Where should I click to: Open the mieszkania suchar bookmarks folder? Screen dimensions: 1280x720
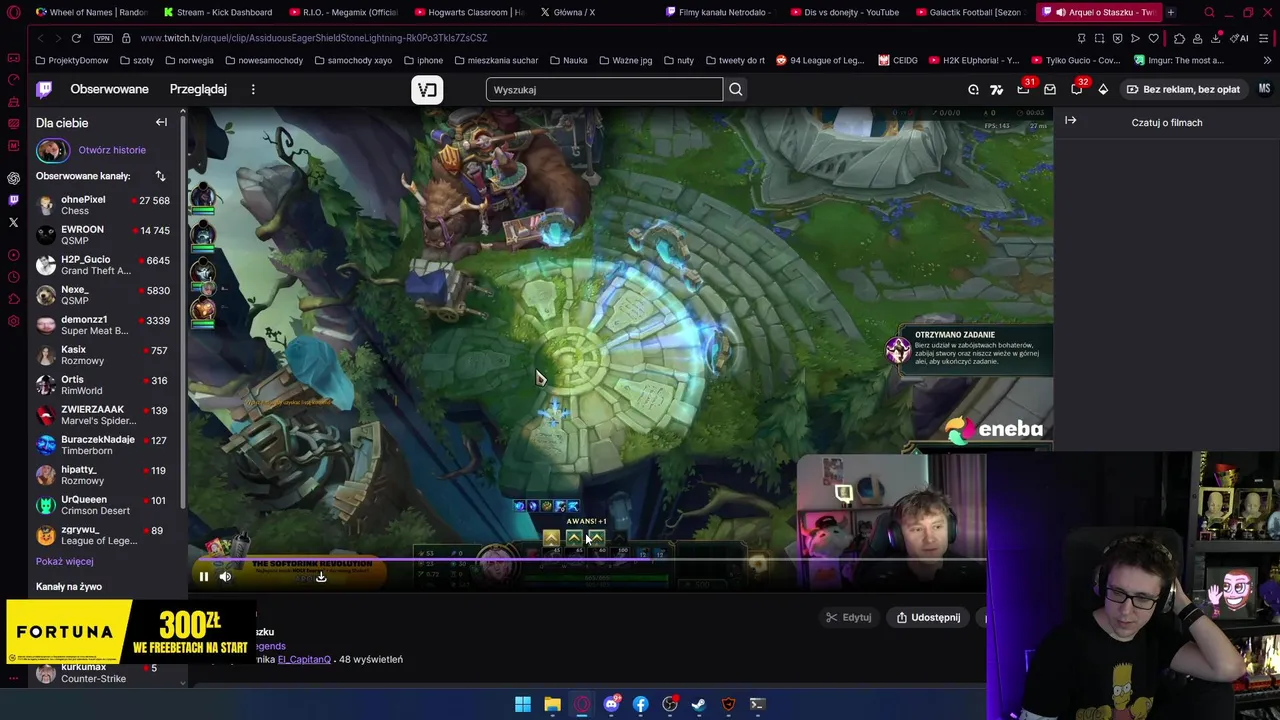pos(495,60)
